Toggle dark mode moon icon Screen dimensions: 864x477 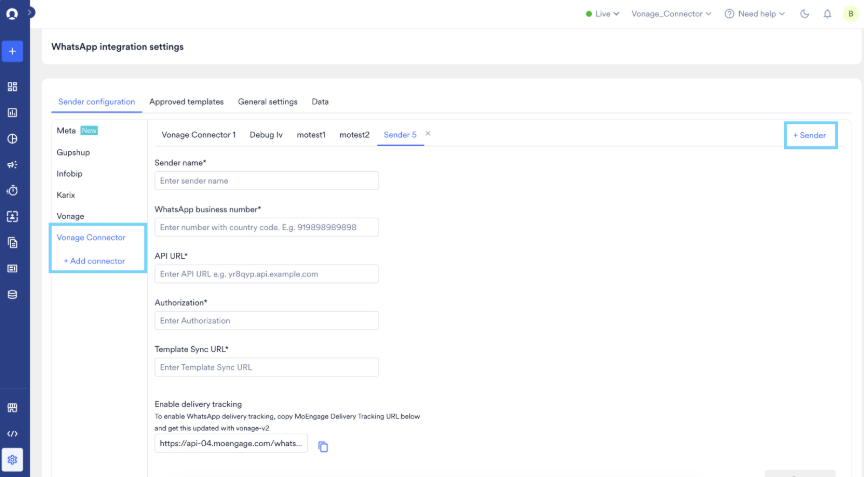point(804,14)
